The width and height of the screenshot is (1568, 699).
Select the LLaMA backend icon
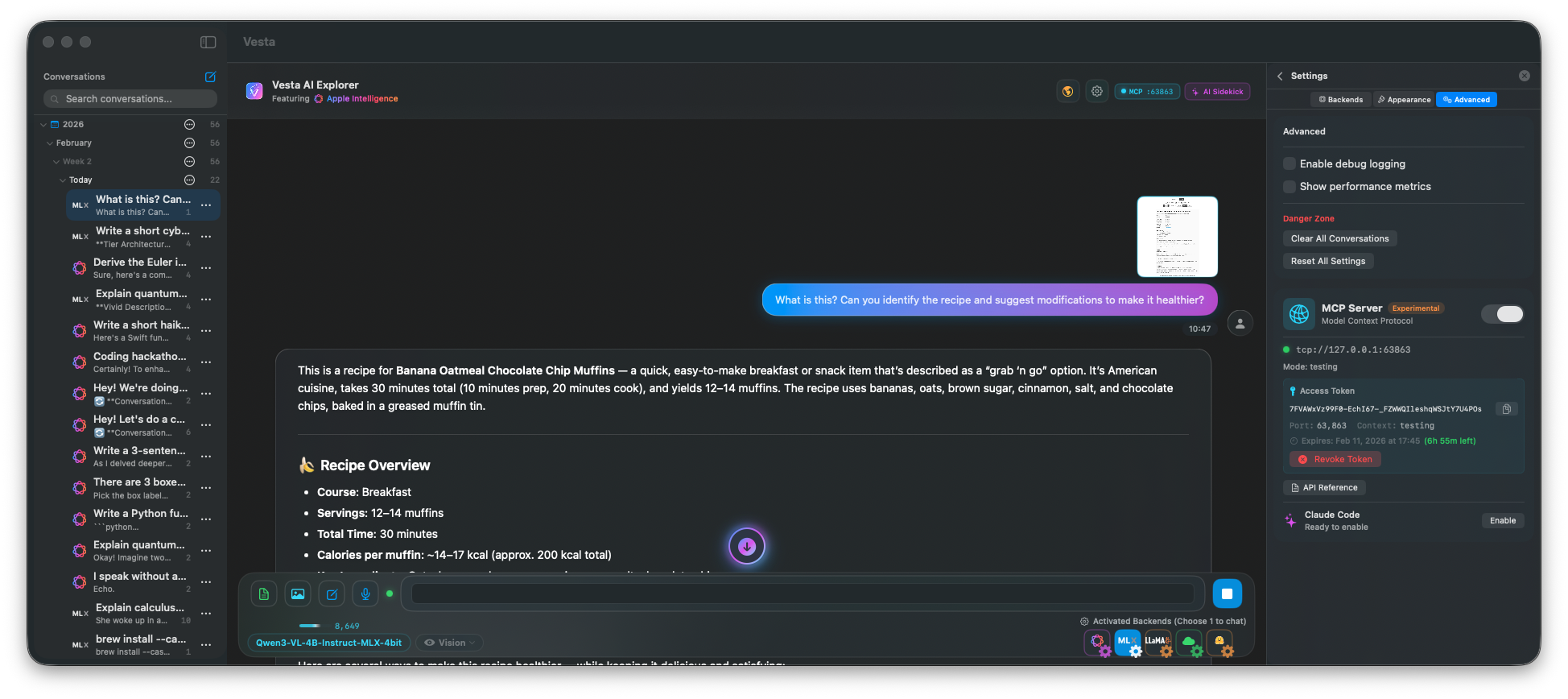[1157, 642]
